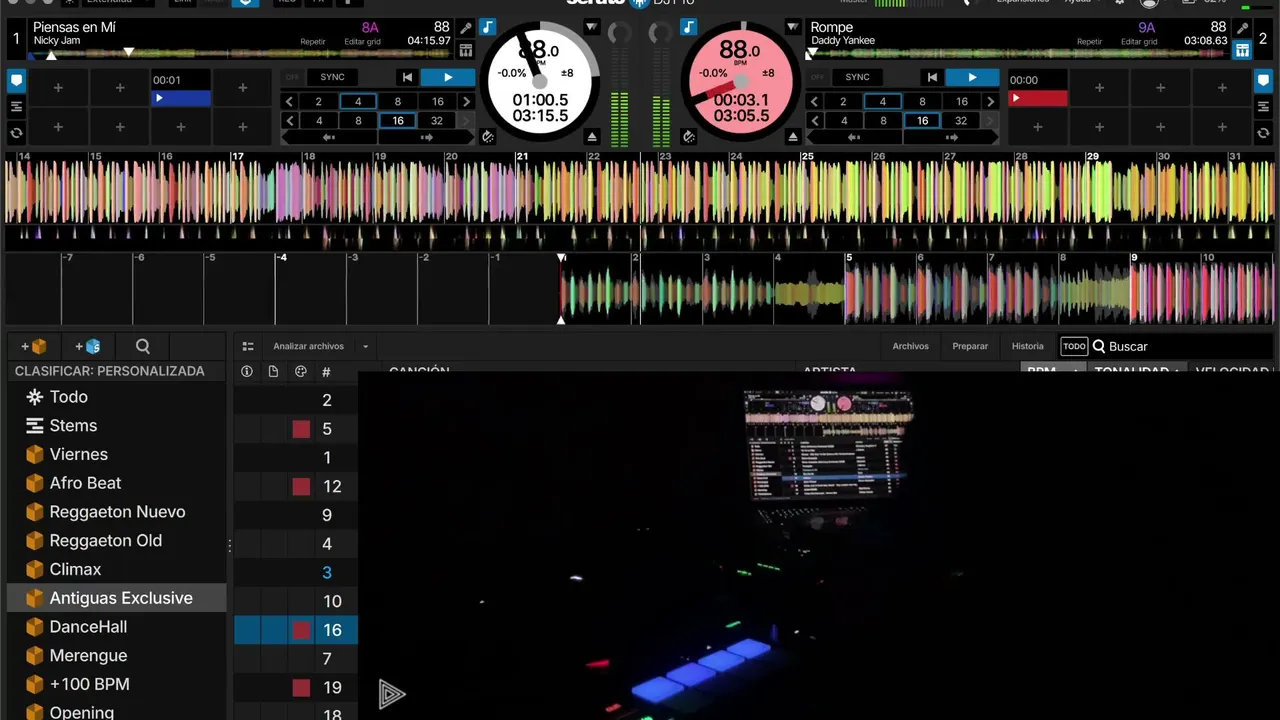Shift deck 1 loop sizes right
This screenshot has height=720, width=1280.
coord(466,101)
